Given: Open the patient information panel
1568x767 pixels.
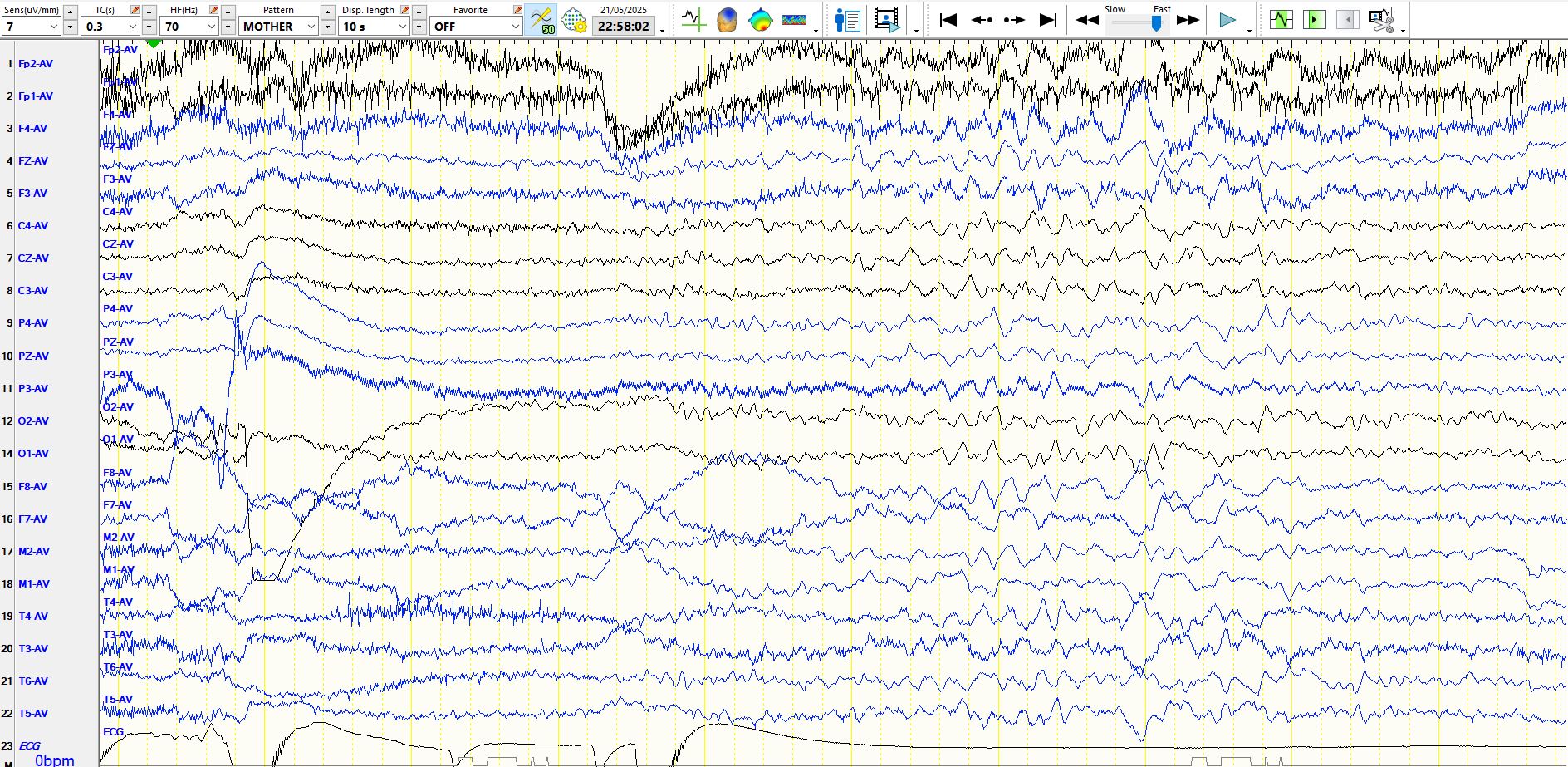Looking at the screenshot, I should [847, 20].
